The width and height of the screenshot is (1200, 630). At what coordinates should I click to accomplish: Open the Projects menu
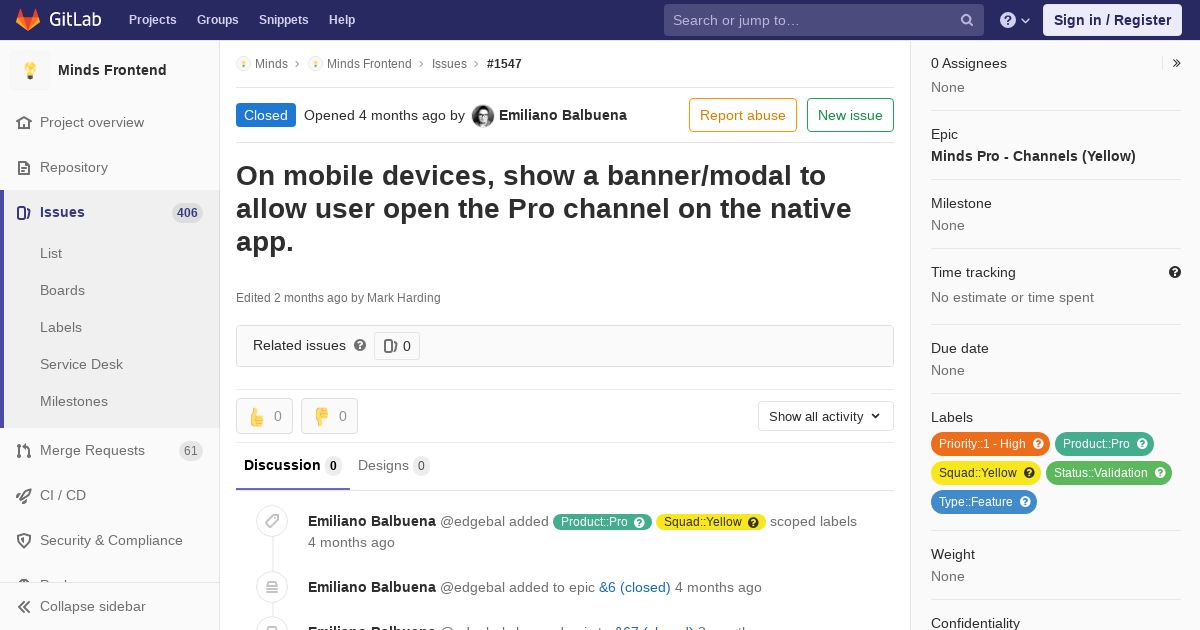(152, 20)
